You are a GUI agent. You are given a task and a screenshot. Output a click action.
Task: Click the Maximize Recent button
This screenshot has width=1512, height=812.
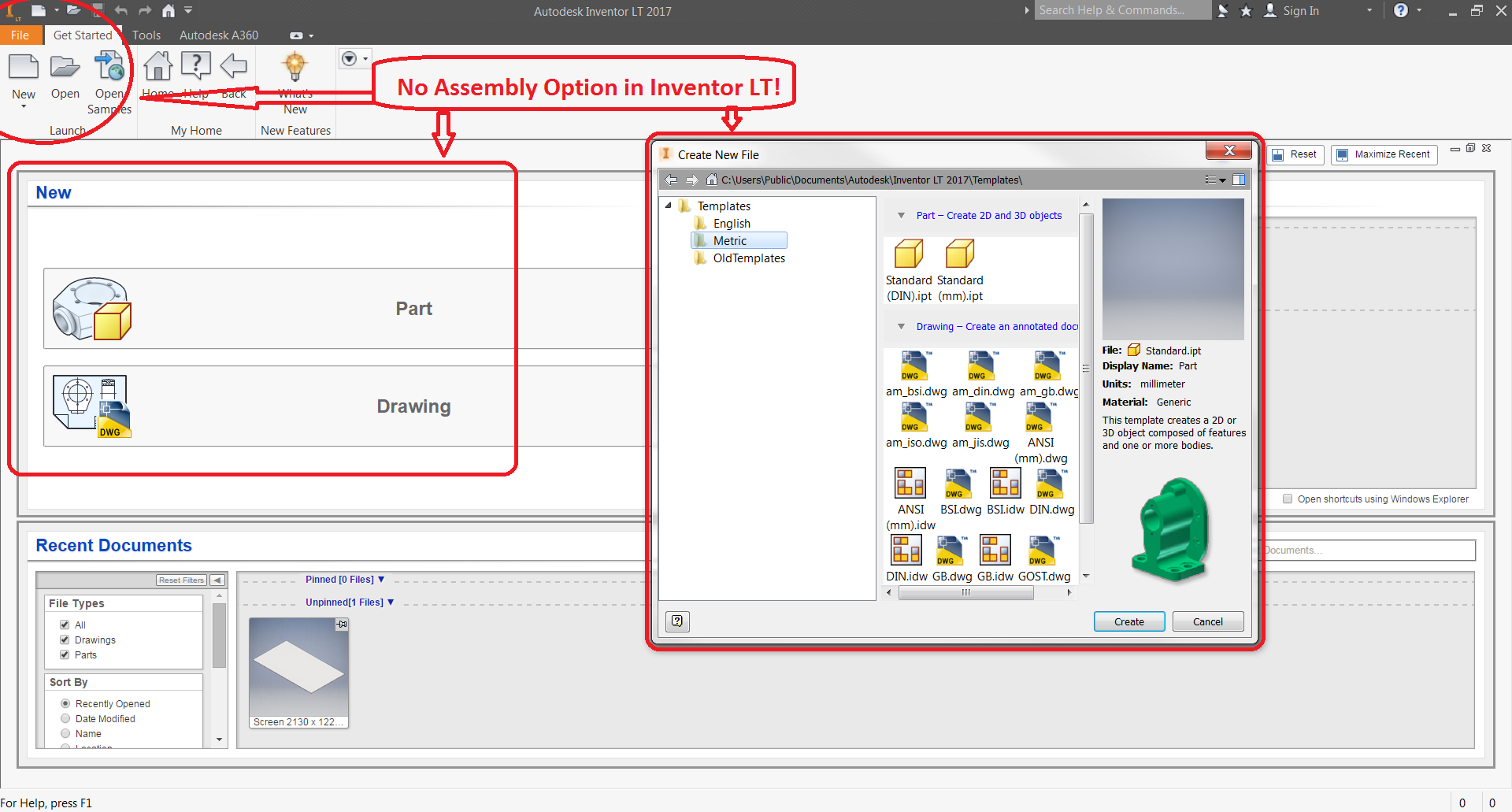pos(1384,154)
